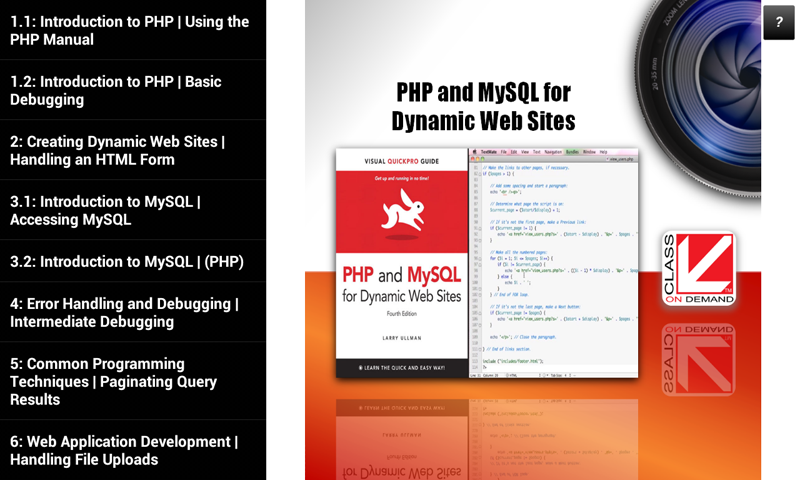Open lesson 6 Handling File Uploads
The width and height of the screenshot is (800, 480).
click(133, 450)
